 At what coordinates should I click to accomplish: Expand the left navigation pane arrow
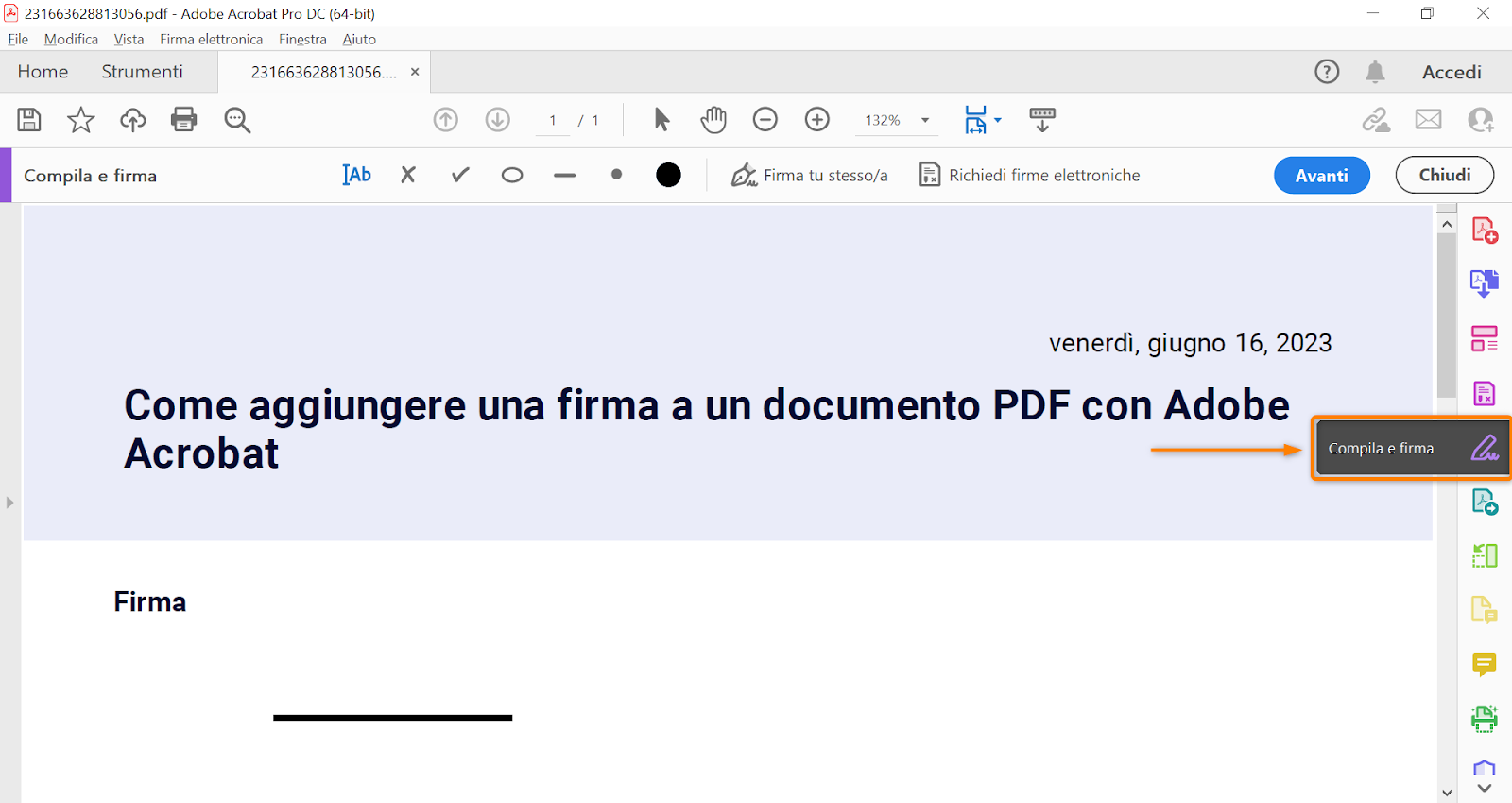pyautogui.click(x=9, y=503)
